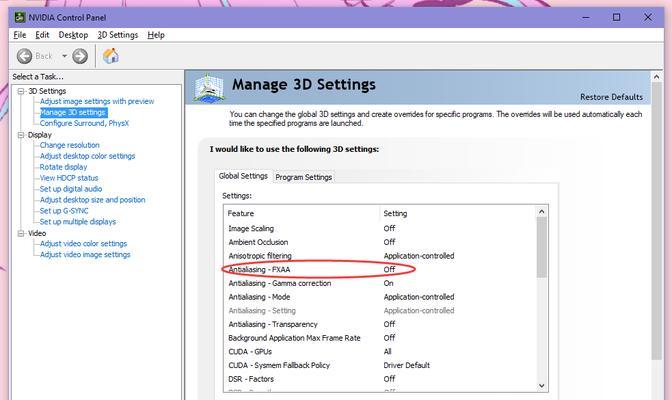Click the Feature column header

(x=302, y=214)
